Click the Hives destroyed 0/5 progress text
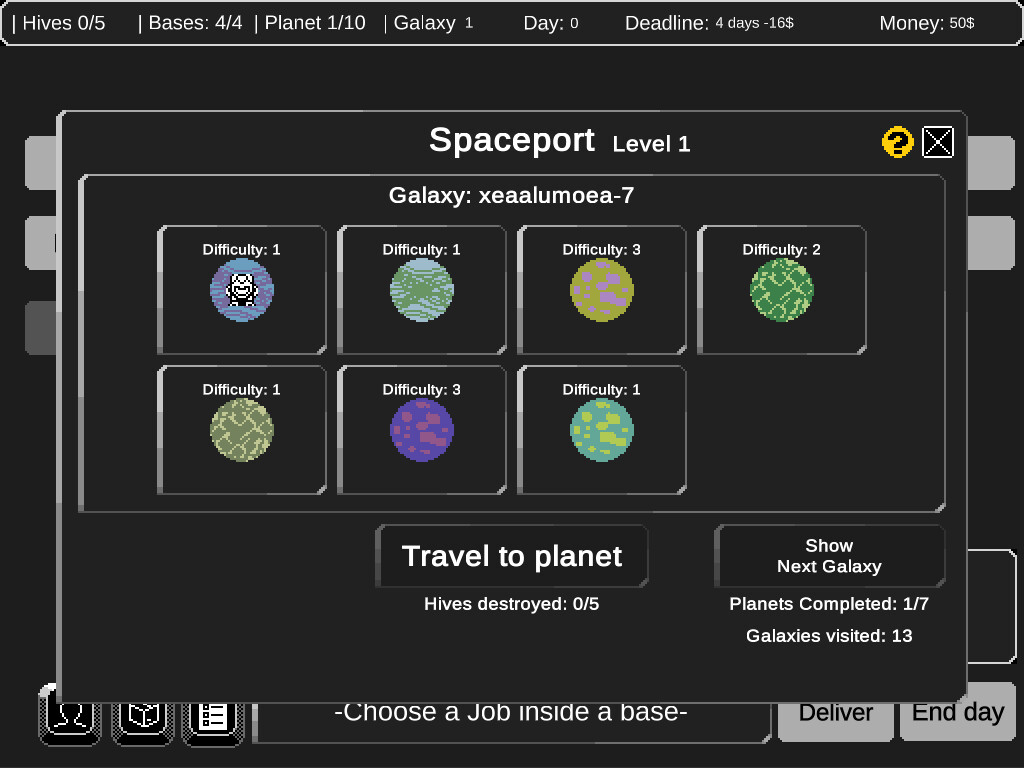The width and height of the screenshot is (1024, 768). pyautogui.click(x=512, y=604)
